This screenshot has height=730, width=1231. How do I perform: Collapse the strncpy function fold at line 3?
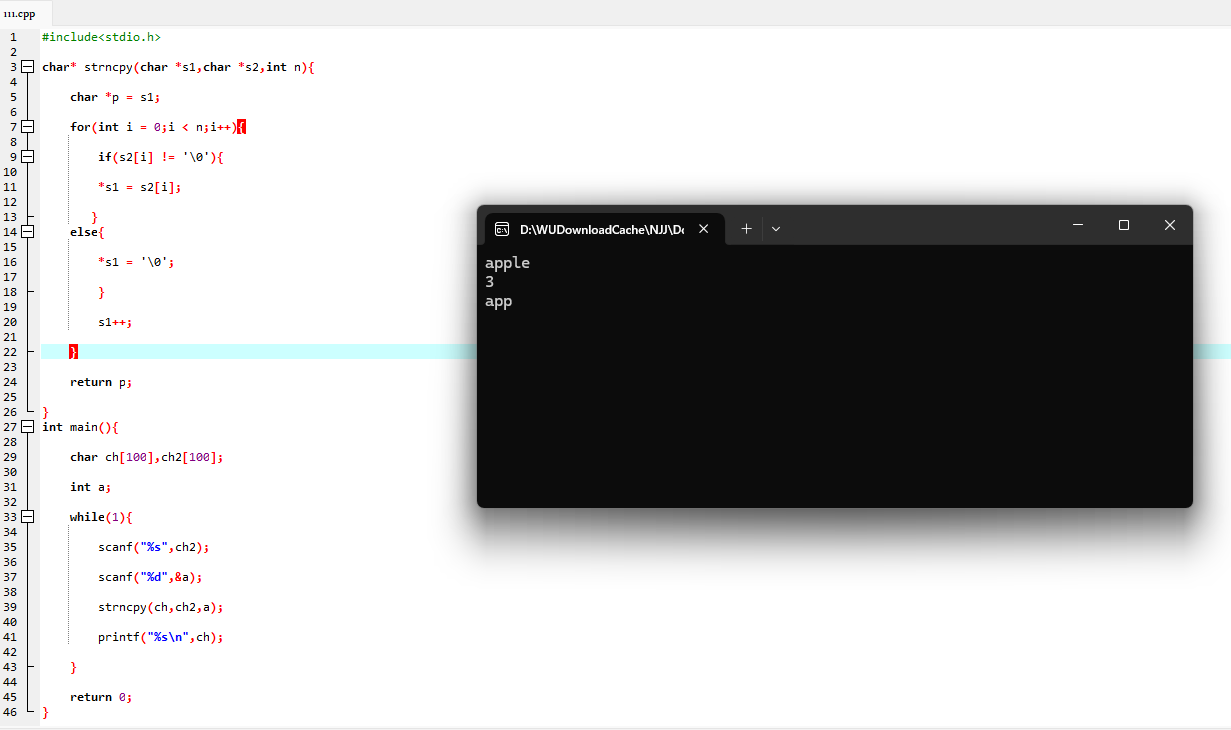pos(28,67)
